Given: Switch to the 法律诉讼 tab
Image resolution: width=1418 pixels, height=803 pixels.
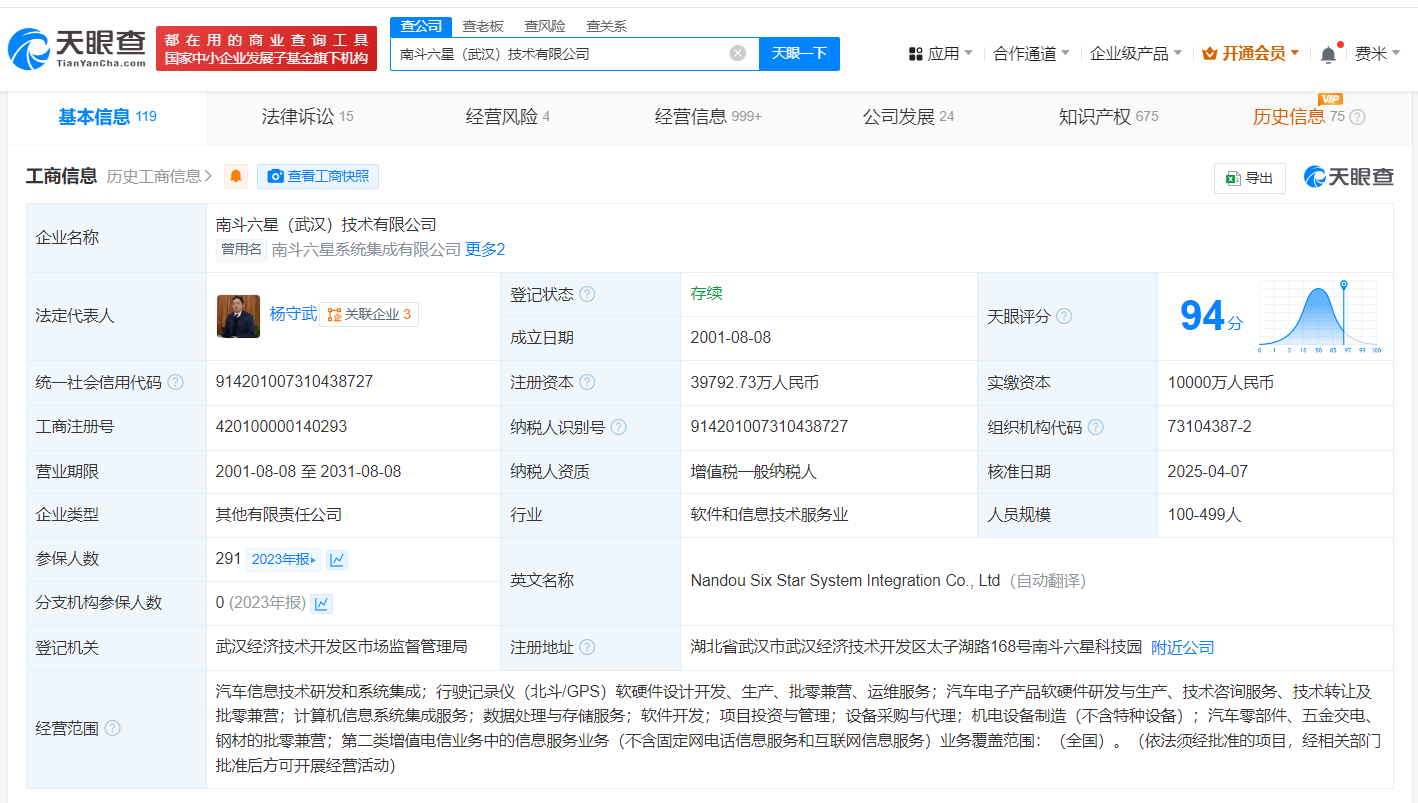Looking at the screenshot, I should click(x=307, y=117).
